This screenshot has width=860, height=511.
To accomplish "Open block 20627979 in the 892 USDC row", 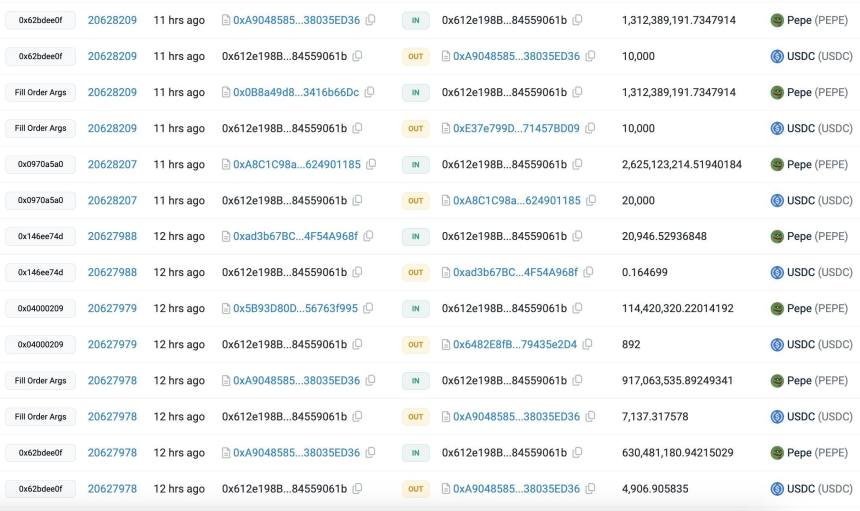I will (x=112, y=344).
